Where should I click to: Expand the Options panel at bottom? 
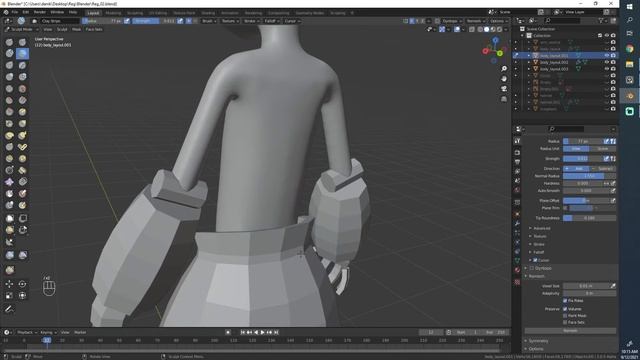pos(536,349)
